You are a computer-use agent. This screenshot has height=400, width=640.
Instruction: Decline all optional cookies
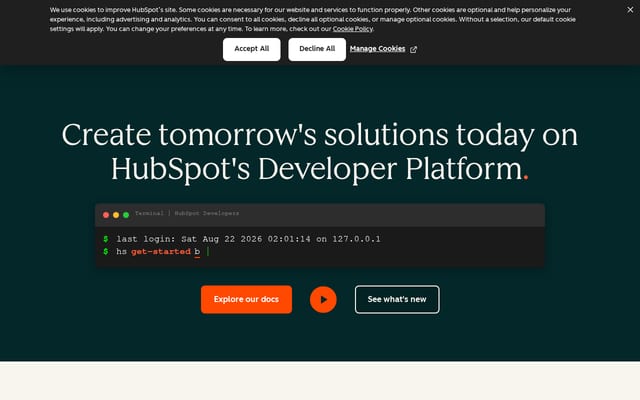pos(317,49)
